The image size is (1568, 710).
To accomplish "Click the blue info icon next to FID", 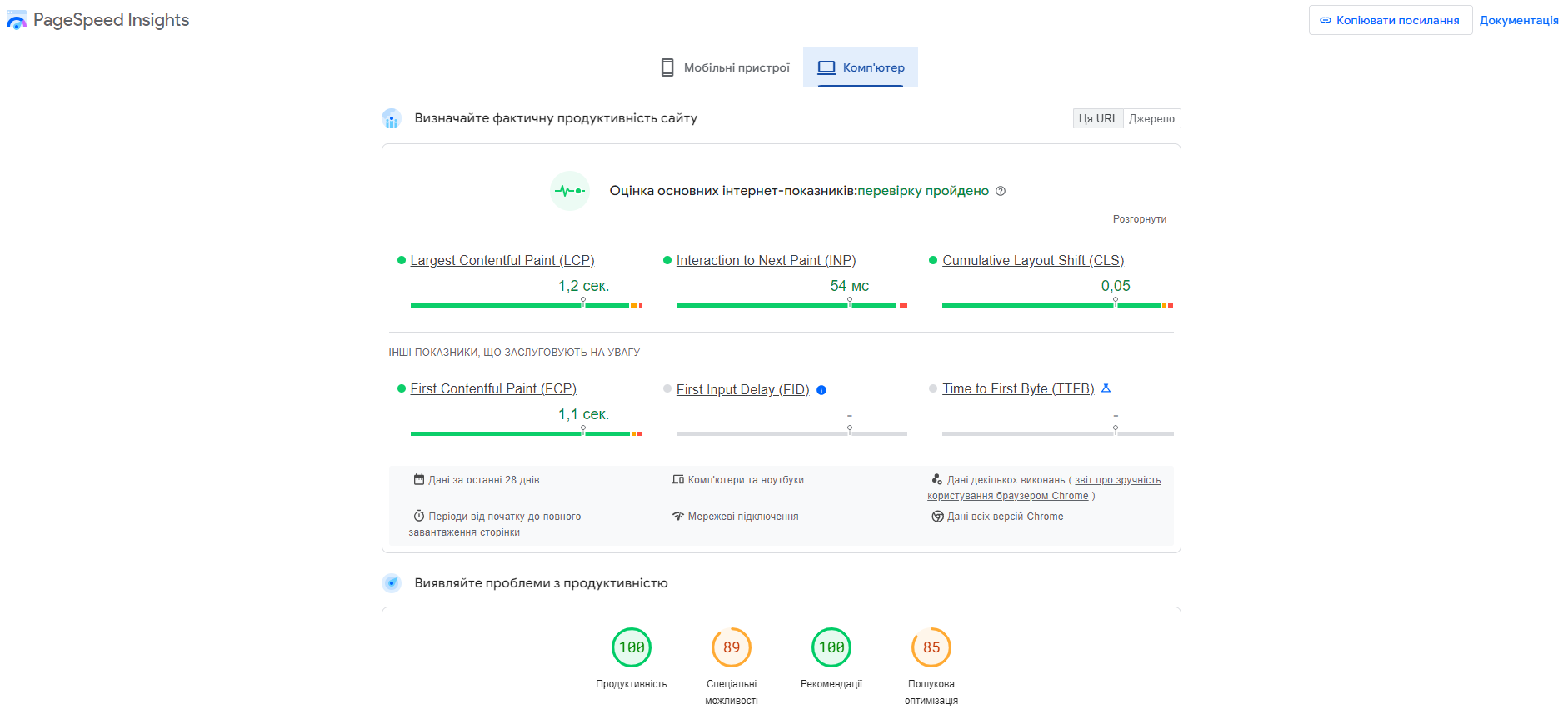I will pyautogui.click(x=821, y=390).
